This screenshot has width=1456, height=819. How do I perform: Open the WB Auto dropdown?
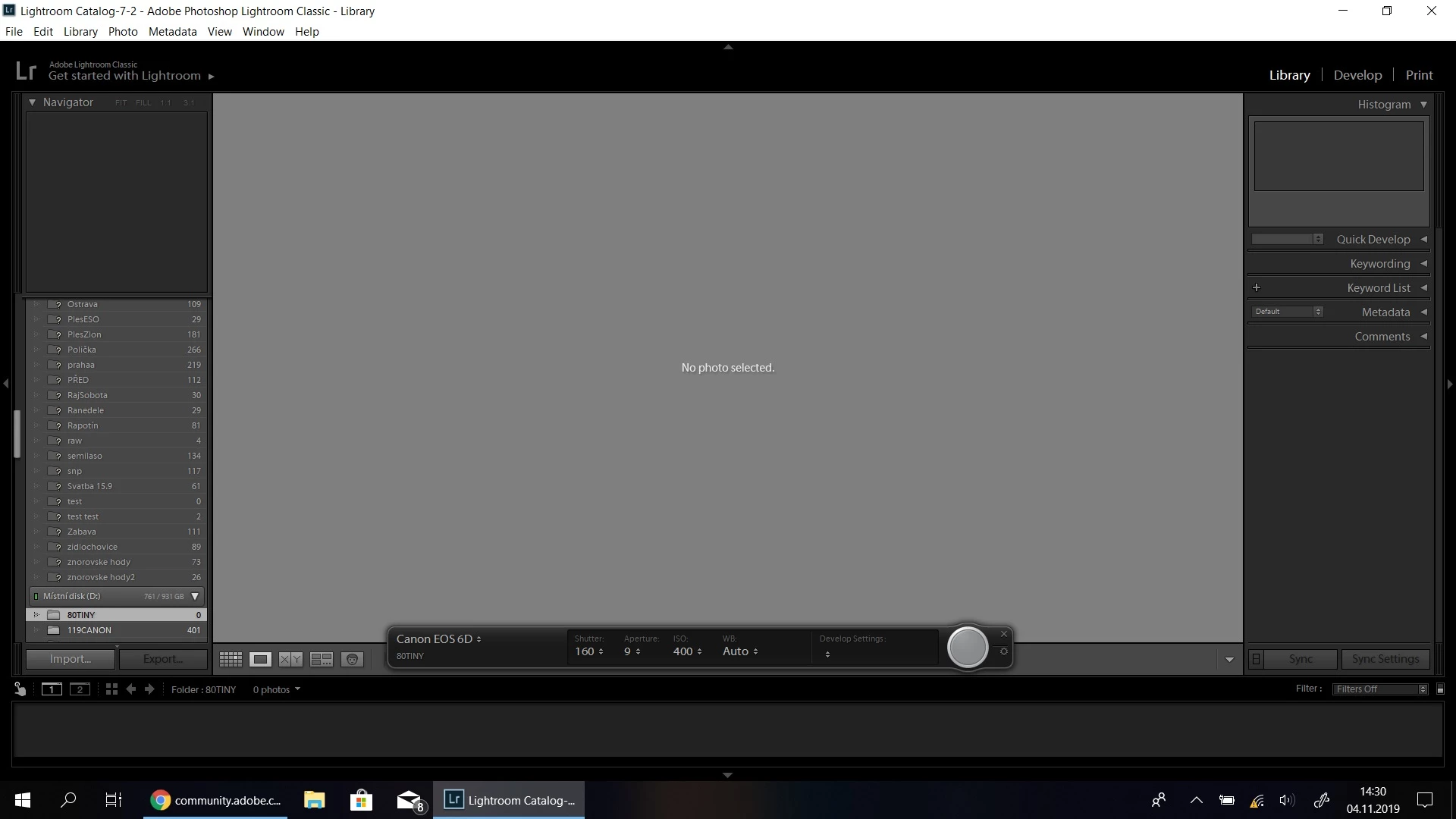click(740, 651)
